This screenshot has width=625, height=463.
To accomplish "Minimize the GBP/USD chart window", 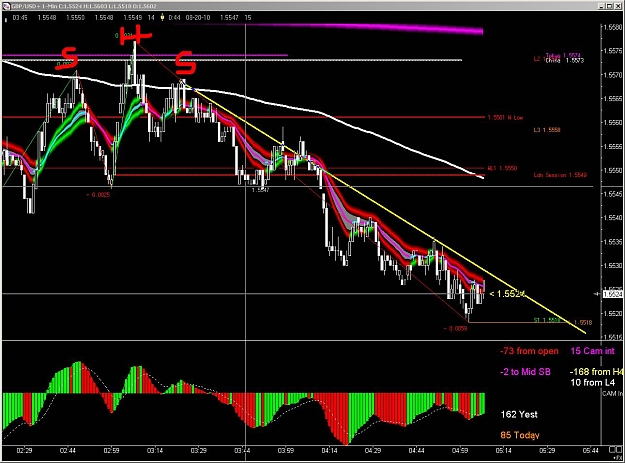I will [602, 6].
